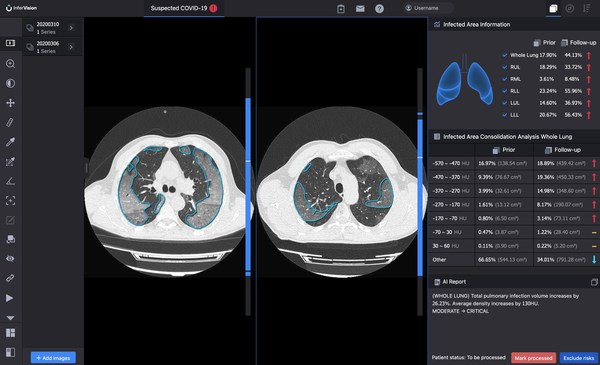This screenshot has height=365, width=600.
Task: Click the eyedropper HU probe tool
Action: pos(10,142)
